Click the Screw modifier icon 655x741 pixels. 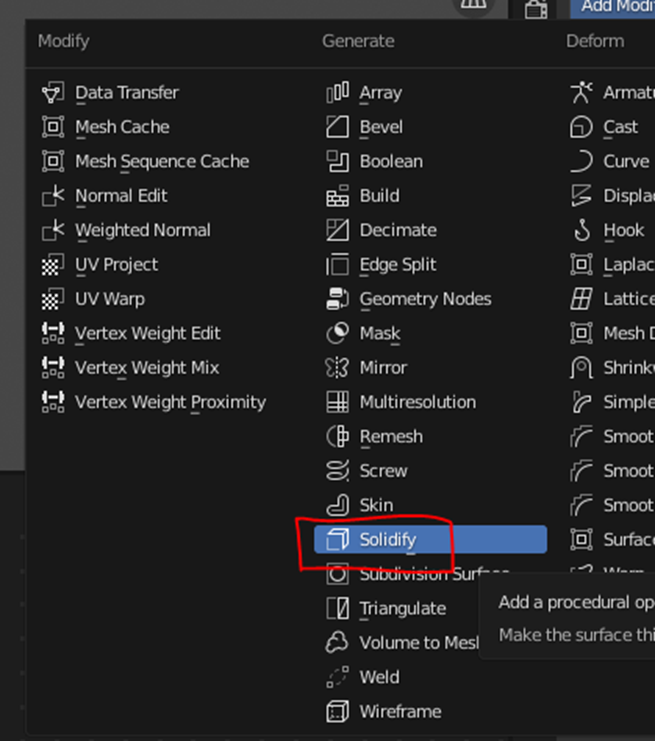(337, 471)
